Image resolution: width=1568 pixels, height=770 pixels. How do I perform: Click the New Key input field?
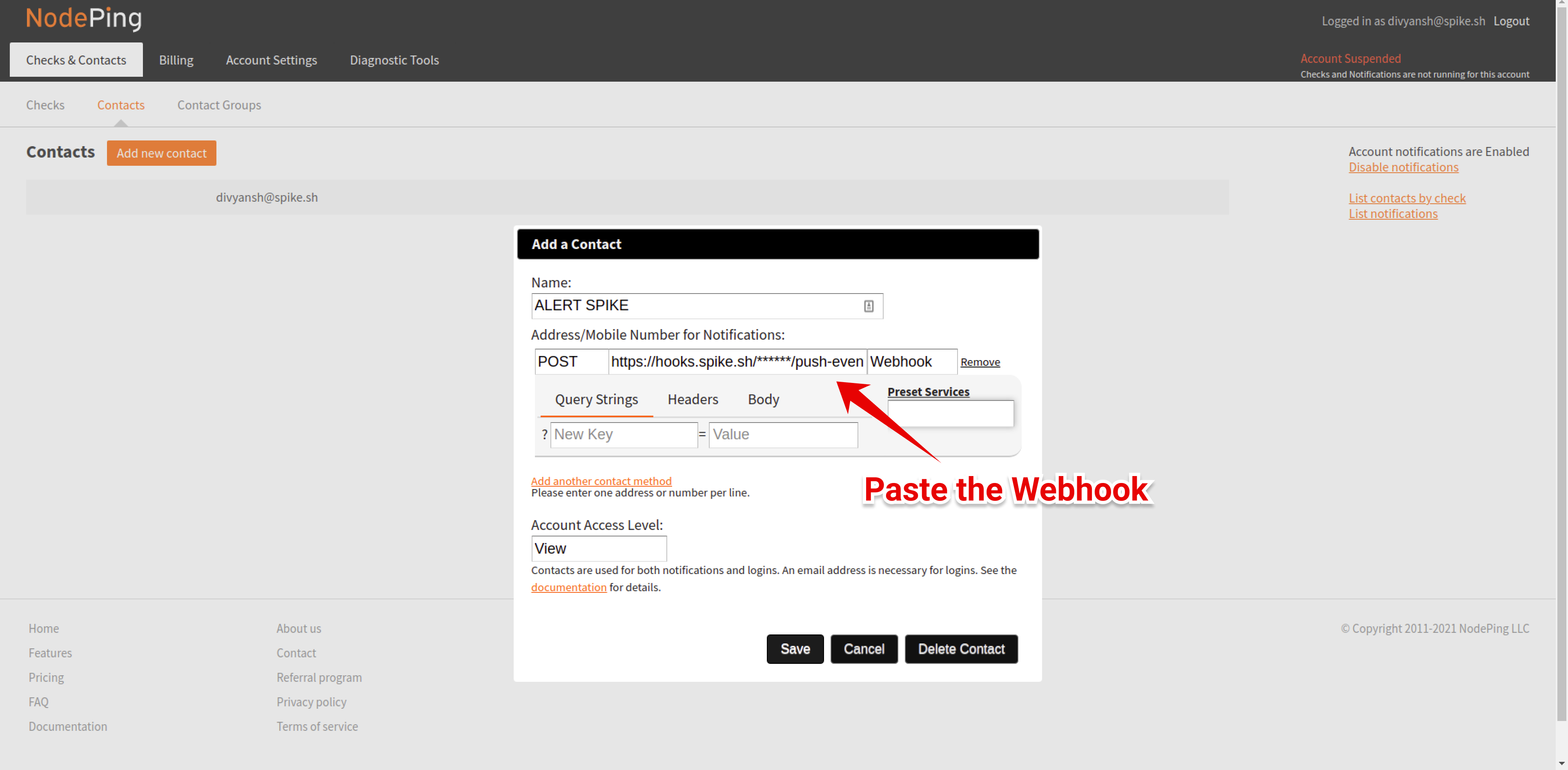coord(624,435)
